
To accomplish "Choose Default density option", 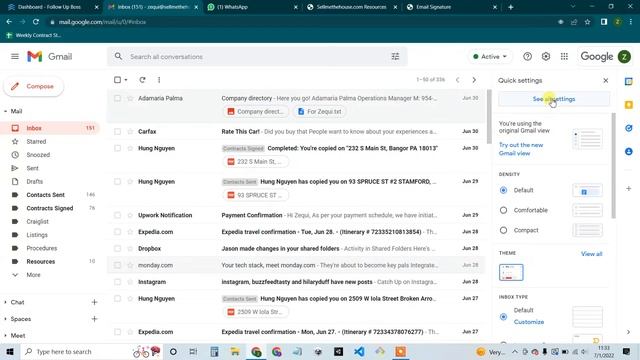I will point(503,190).
